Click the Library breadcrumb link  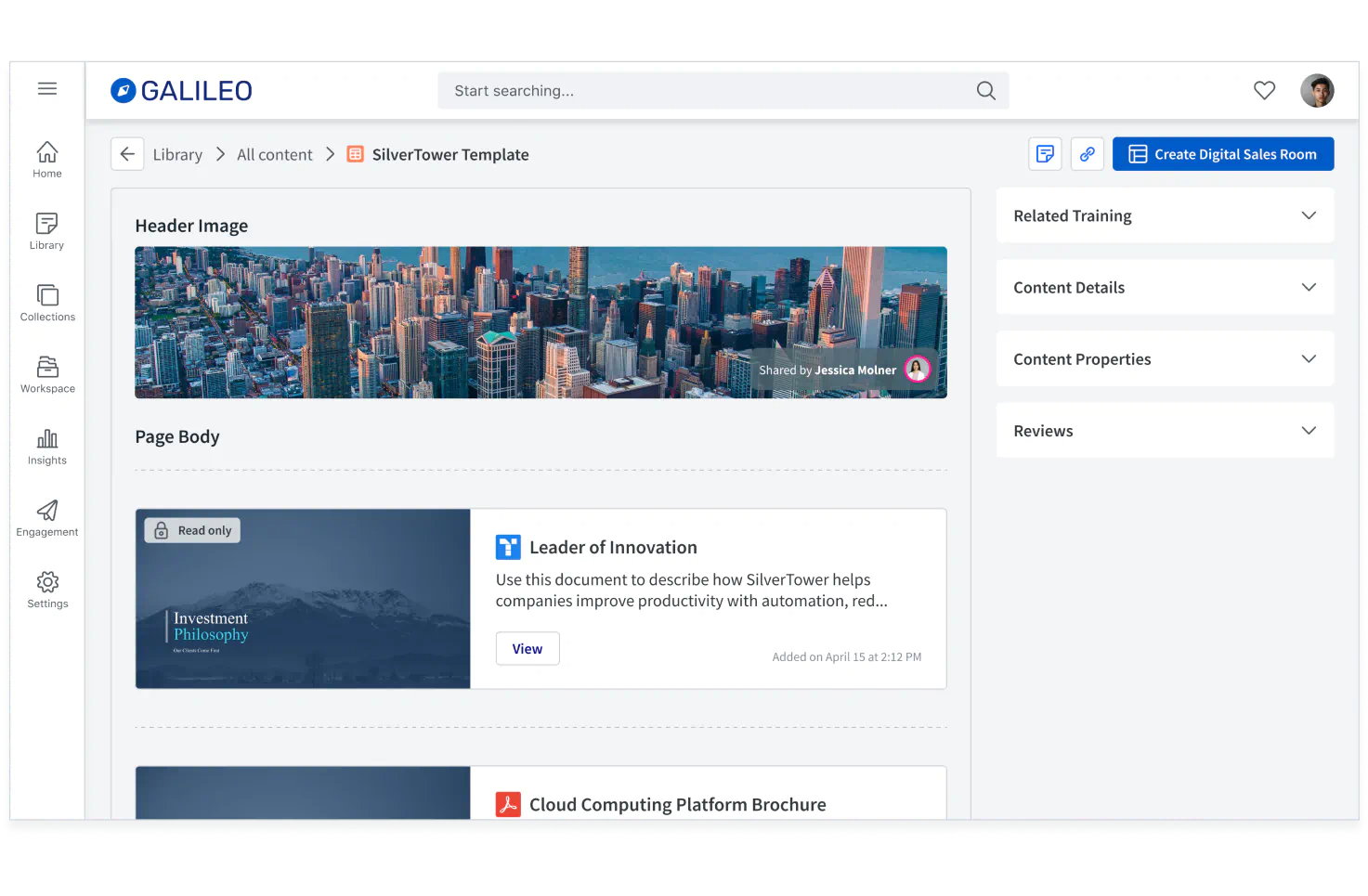[177, 154]
